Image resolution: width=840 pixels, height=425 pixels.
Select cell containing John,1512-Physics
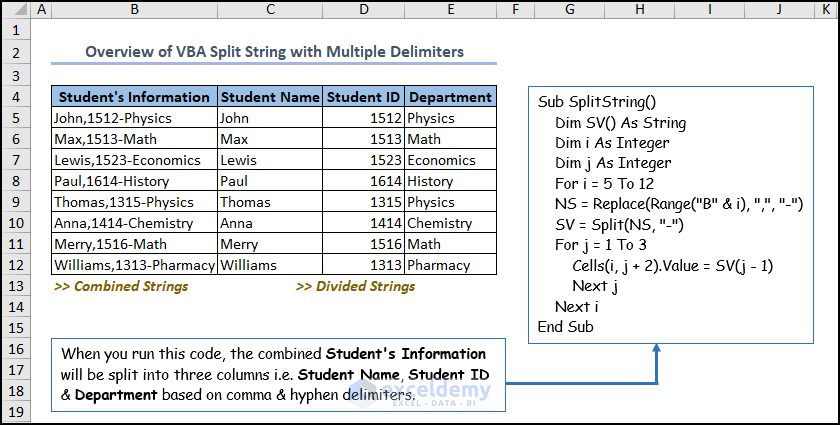(x=134, y=118)
